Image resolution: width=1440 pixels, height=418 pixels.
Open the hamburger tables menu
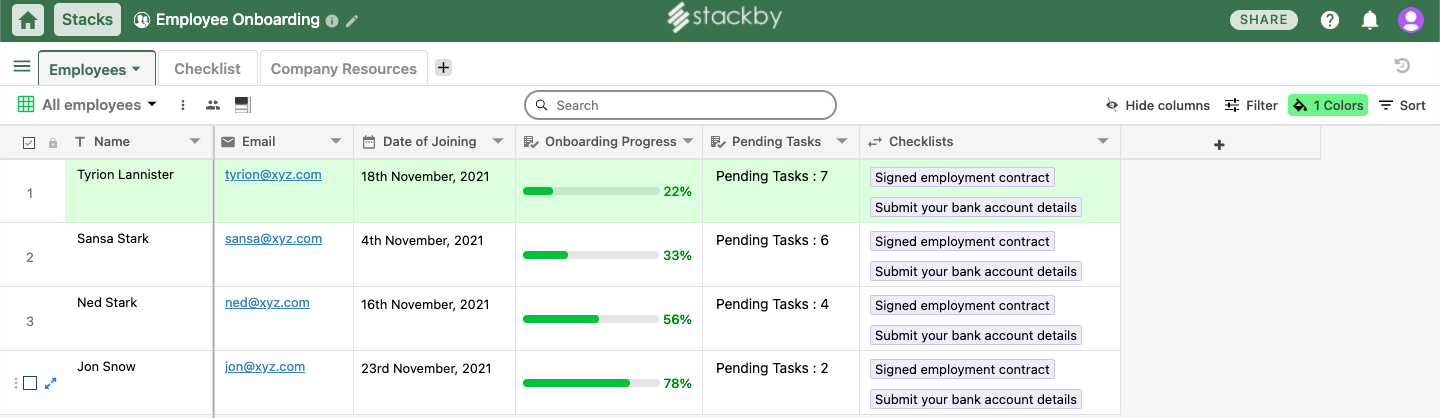click(21, 67)
